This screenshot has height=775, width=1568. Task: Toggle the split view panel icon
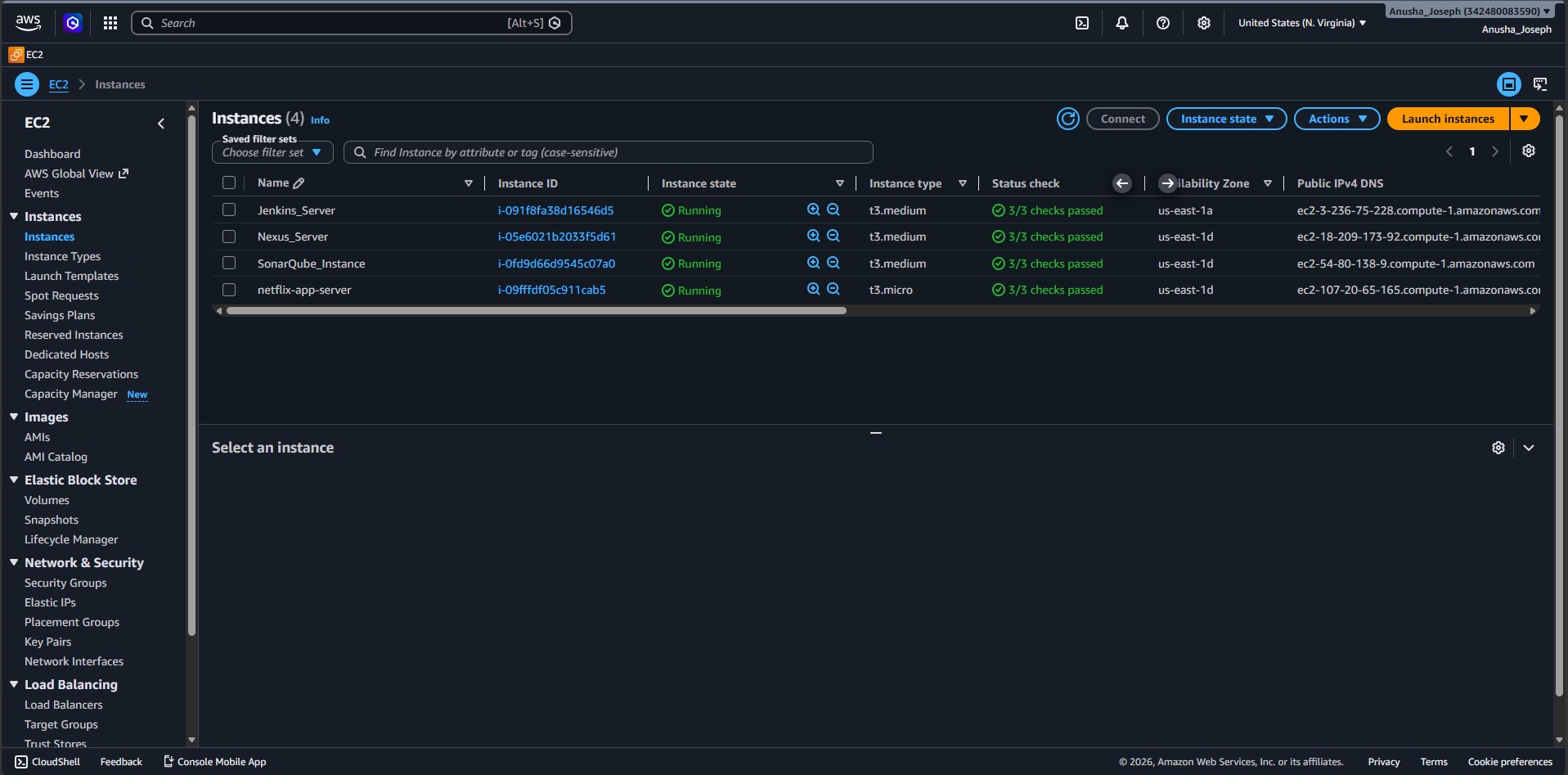1509,84
